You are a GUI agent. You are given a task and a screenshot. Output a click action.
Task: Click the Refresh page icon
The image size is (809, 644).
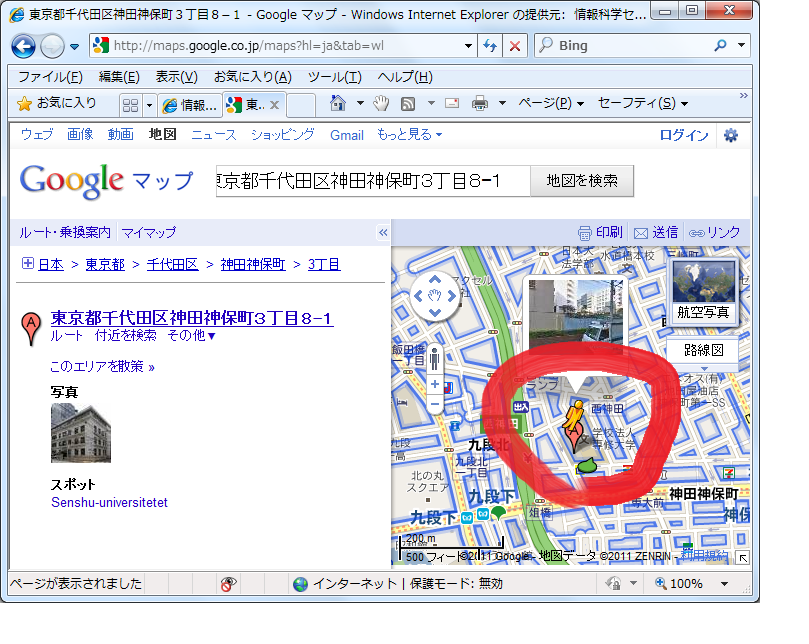point(490,46)
